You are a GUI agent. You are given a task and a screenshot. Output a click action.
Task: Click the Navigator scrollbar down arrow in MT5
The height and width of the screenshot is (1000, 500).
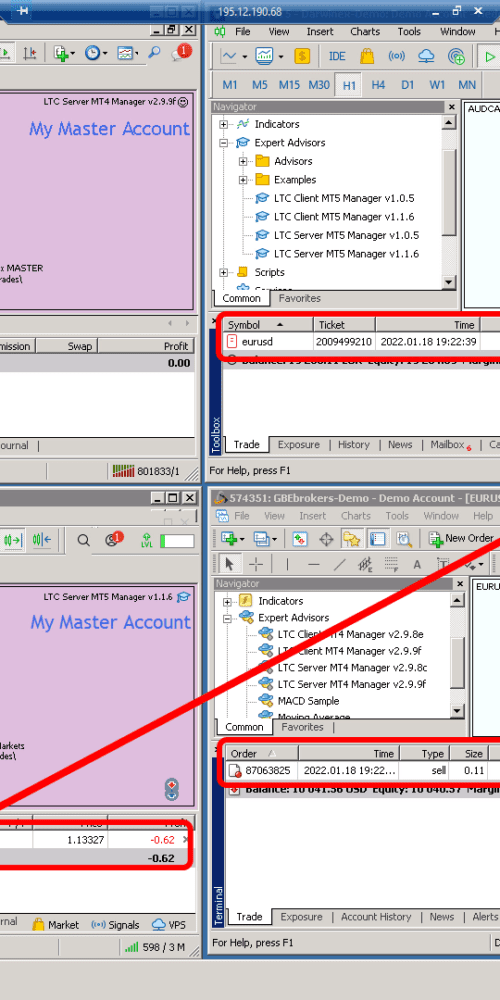[x=449, y=282]
